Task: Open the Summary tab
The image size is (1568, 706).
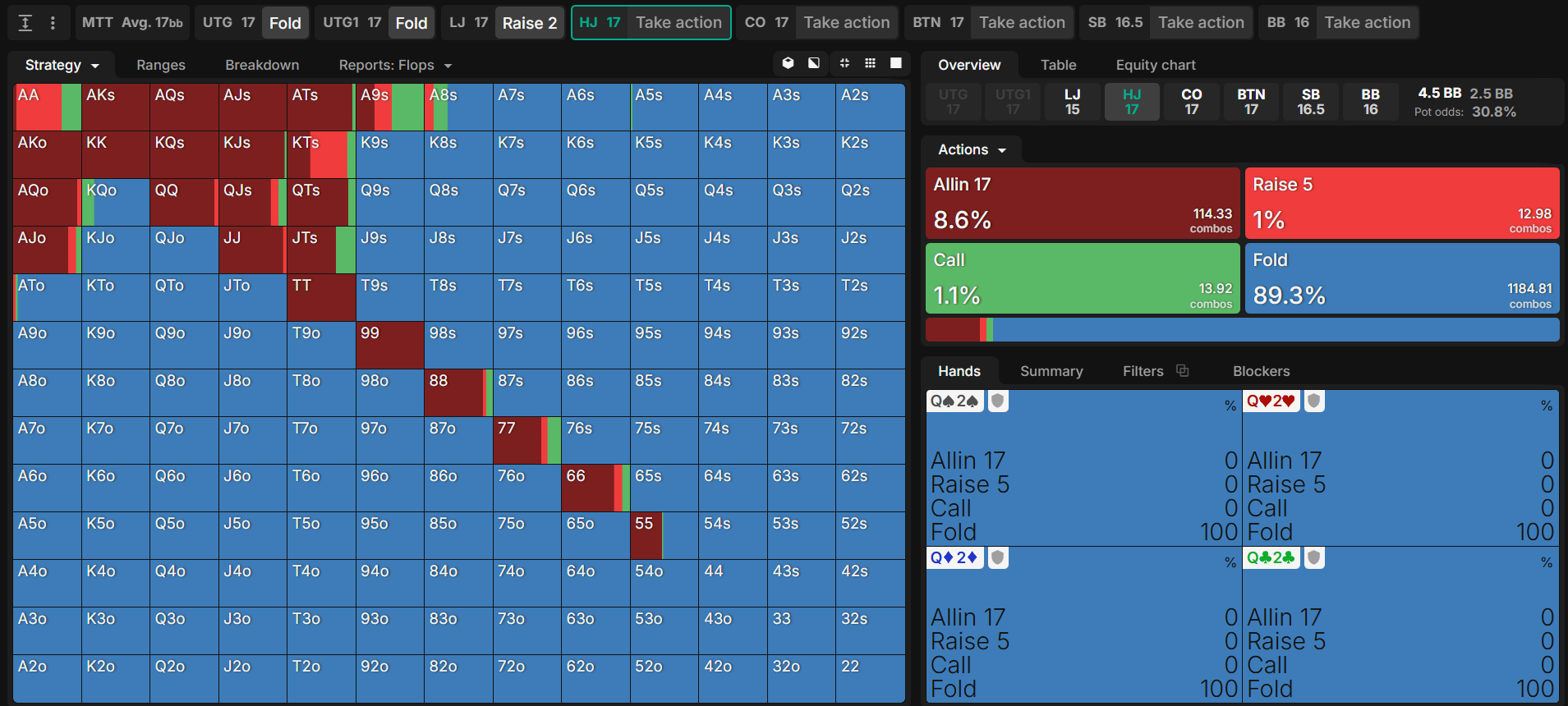Action: 1051,371
